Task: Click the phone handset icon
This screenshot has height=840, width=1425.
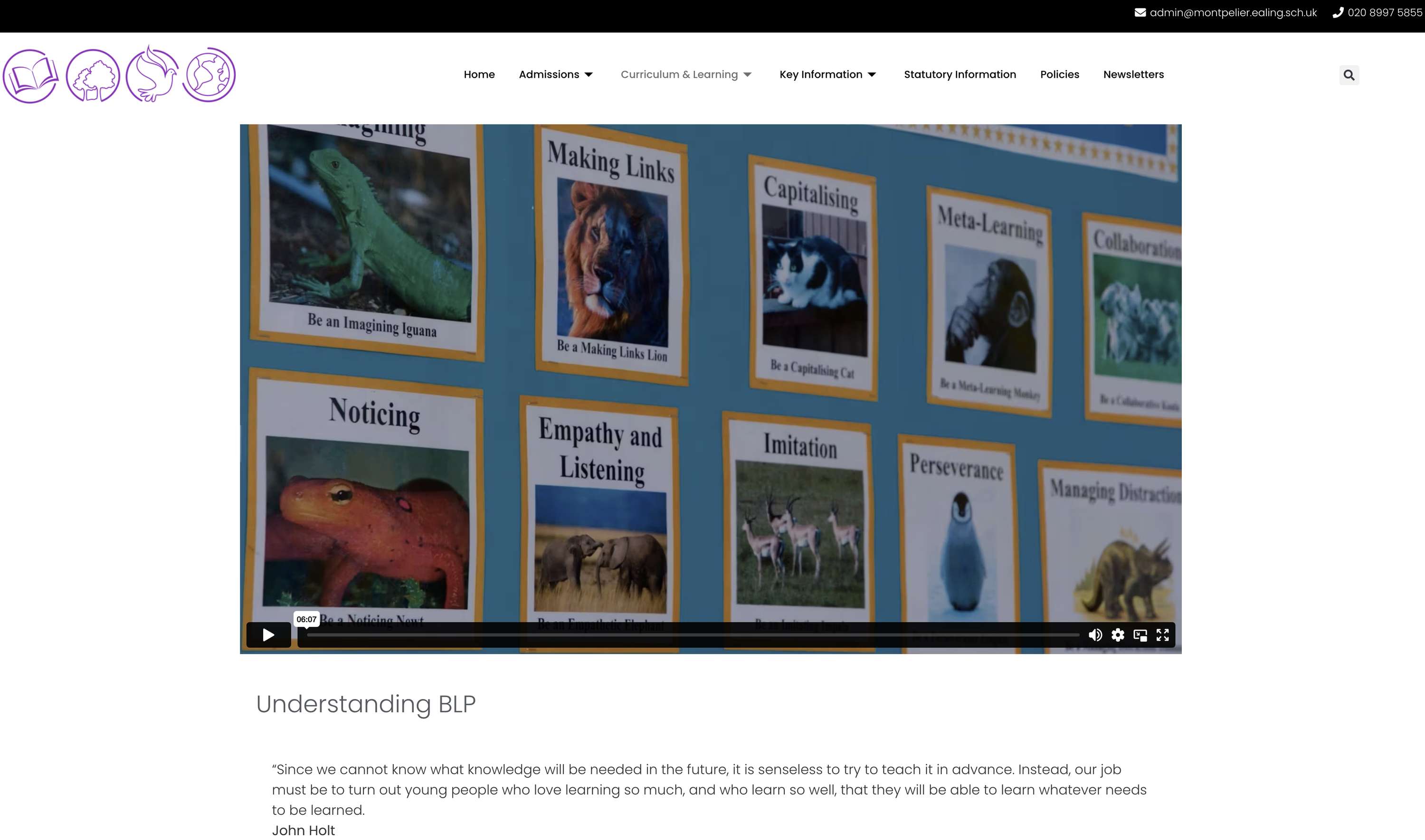Action: pyautogui.click(x=1337, y=12)
